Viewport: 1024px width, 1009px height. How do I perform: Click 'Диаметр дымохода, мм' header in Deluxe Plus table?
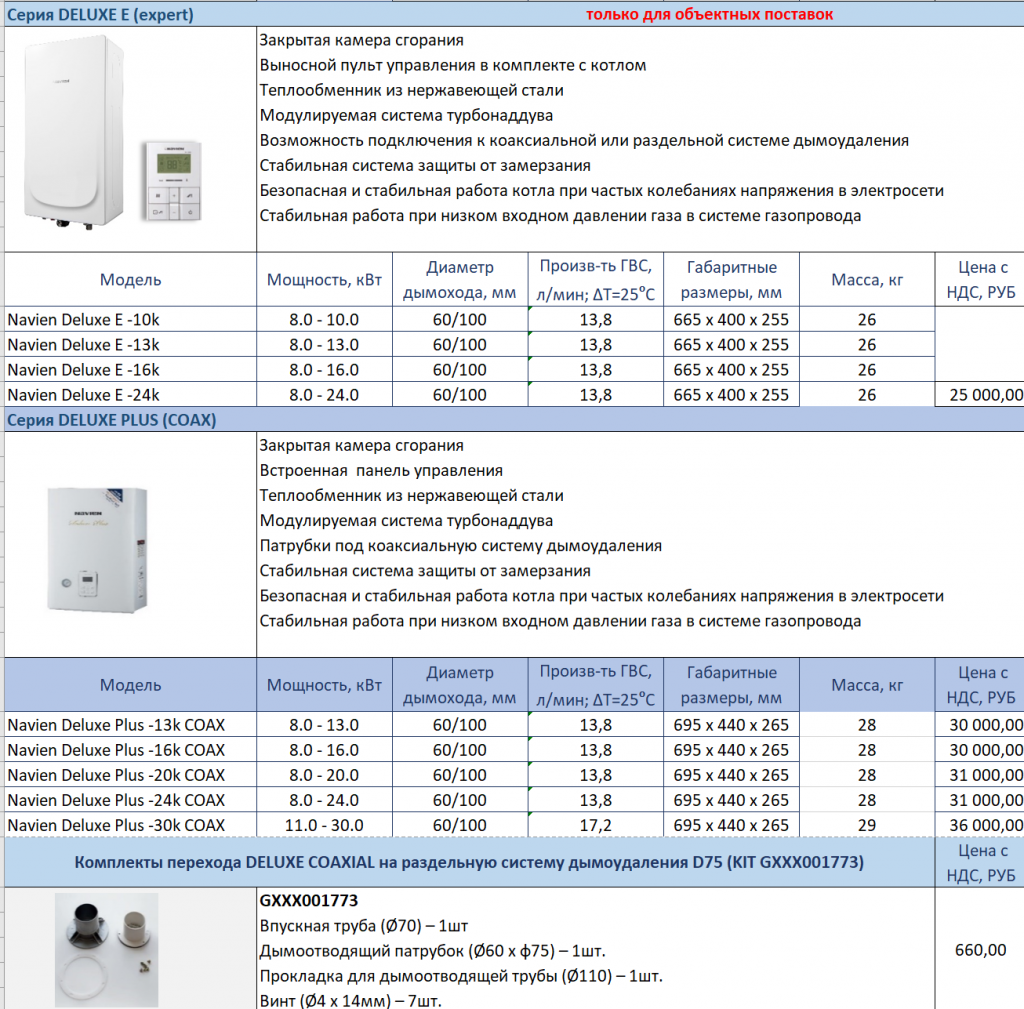pos(460,685)
